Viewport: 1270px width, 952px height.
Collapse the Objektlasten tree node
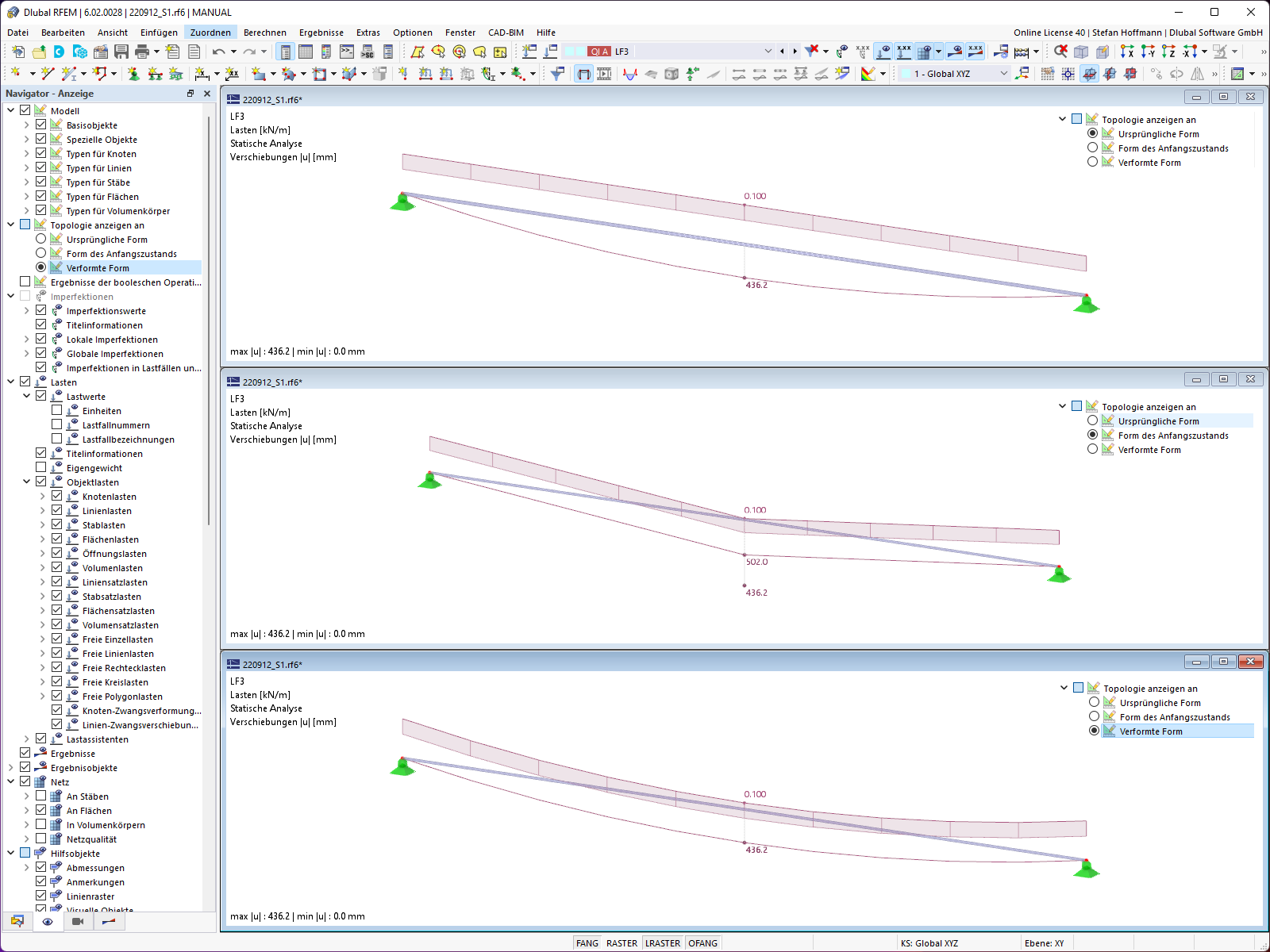pos(26,482)
